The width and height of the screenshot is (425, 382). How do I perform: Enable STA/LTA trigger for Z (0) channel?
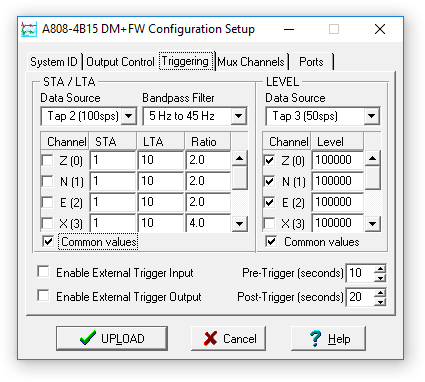click(47, 161)
